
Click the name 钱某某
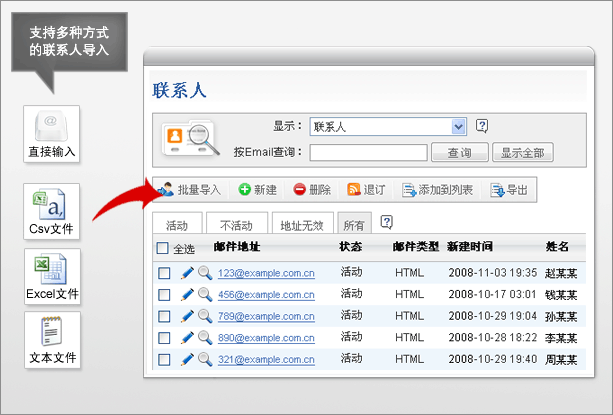point(561,295)
